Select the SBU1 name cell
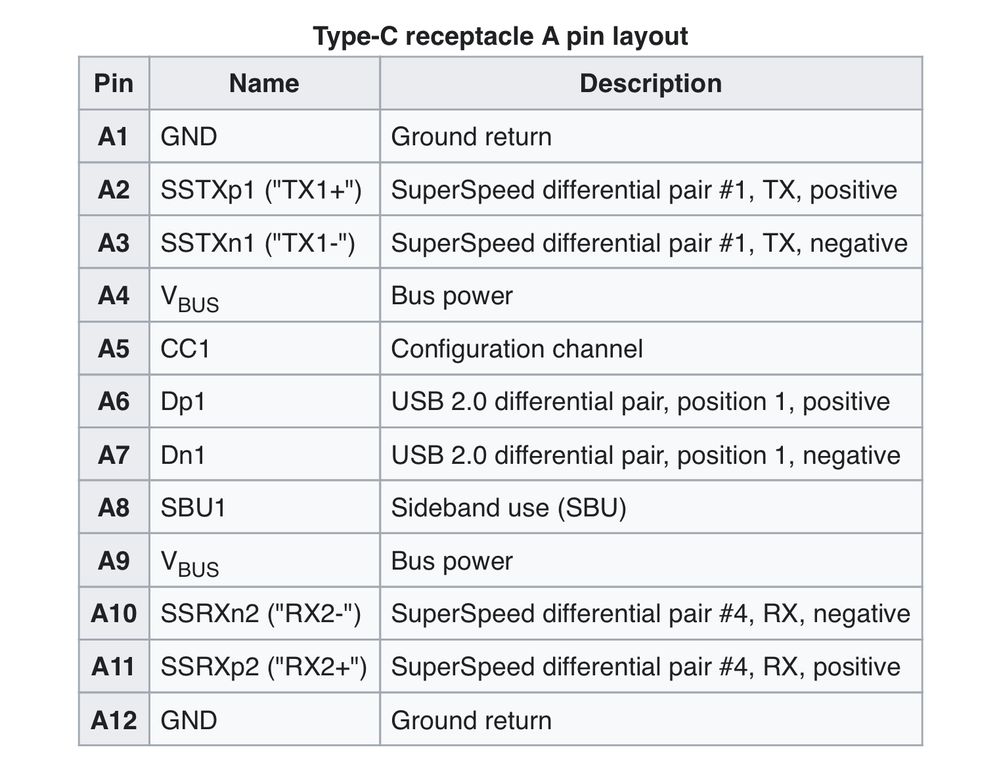This screenshot has height=776, width=999. (193, 508)
